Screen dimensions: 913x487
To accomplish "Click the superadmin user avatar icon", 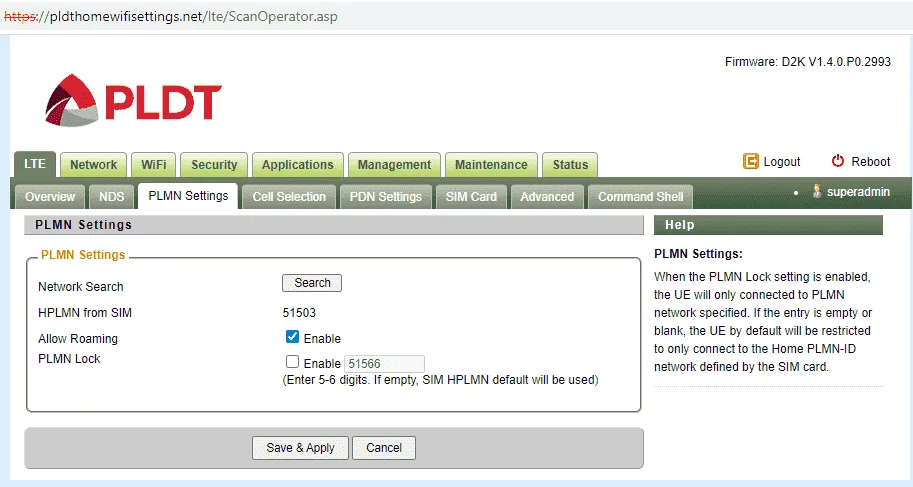I will pyautogui.click(x=817, y=191).
